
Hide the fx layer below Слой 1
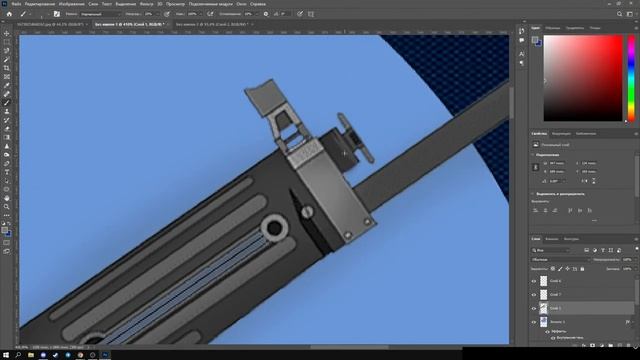(x=533, y=322)
